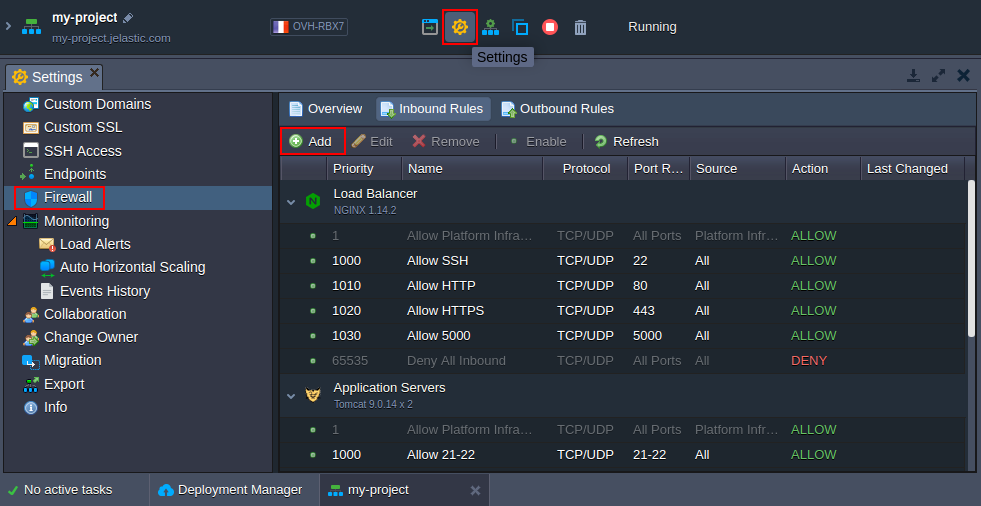Sort by Protocol column header
981x506 pixels.
tap(586, 169)
